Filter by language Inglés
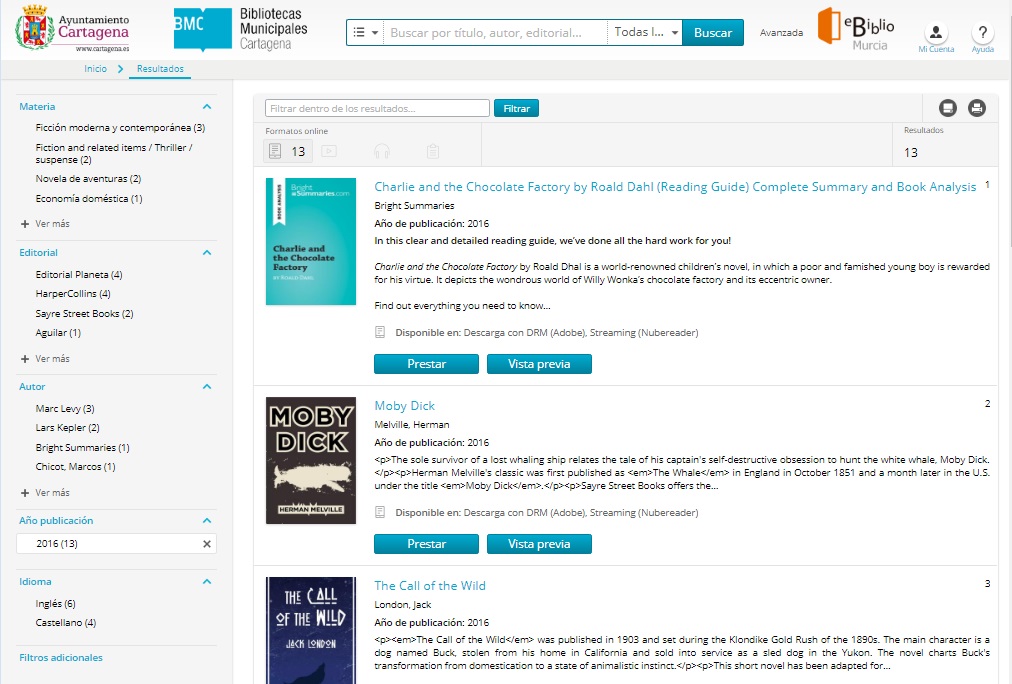 tap(55, 604)
